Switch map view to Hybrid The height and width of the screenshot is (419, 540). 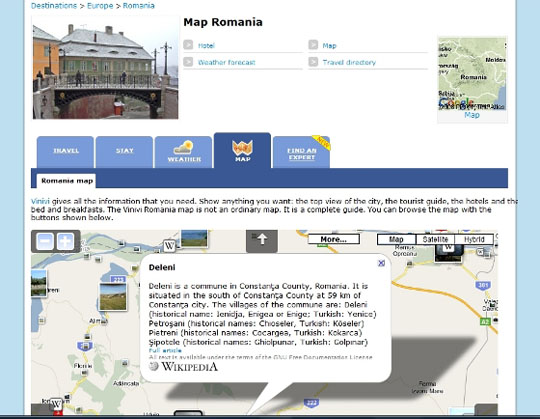click(474, 239)
